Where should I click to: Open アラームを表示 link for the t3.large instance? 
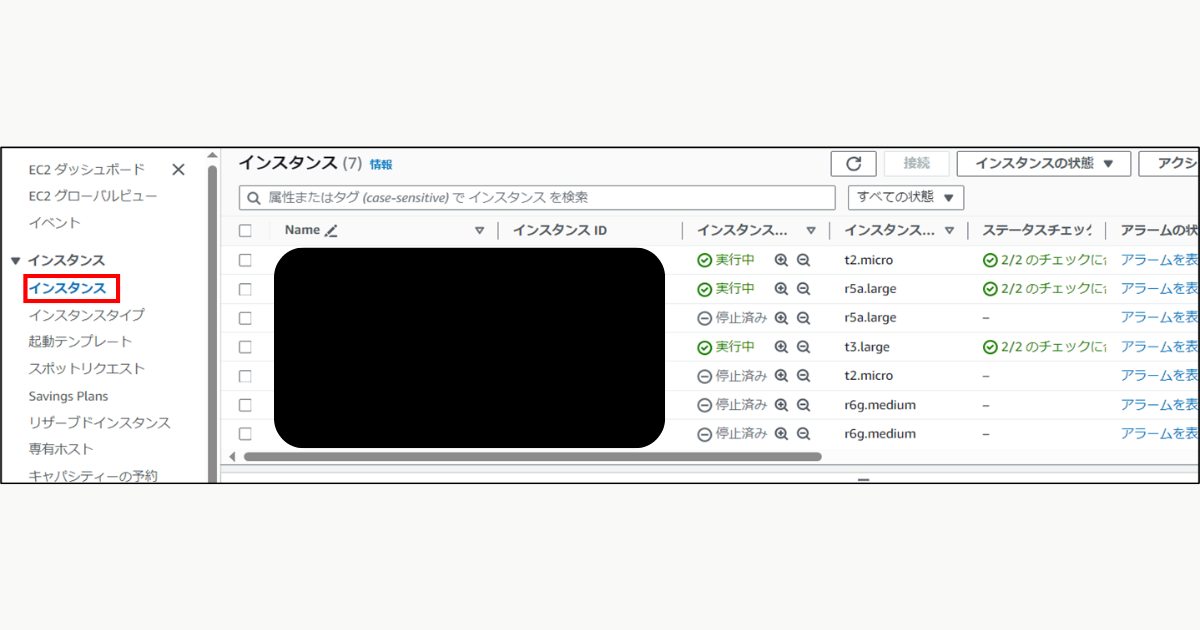coord(1158,346)
